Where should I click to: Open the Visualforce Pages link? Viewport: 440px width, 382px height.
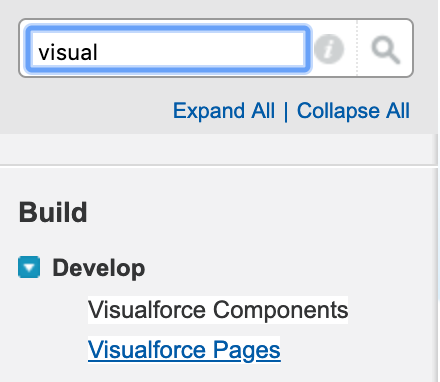coord(184,349)
